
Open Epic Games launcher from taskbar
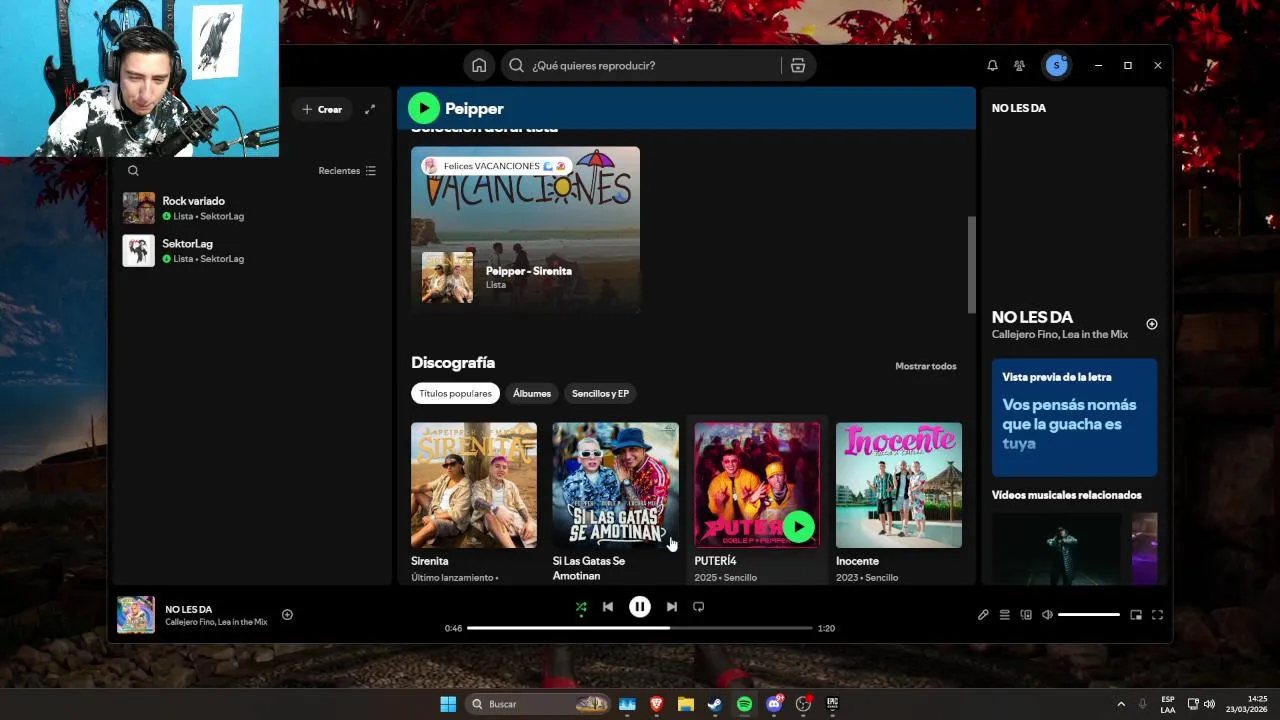832,704
